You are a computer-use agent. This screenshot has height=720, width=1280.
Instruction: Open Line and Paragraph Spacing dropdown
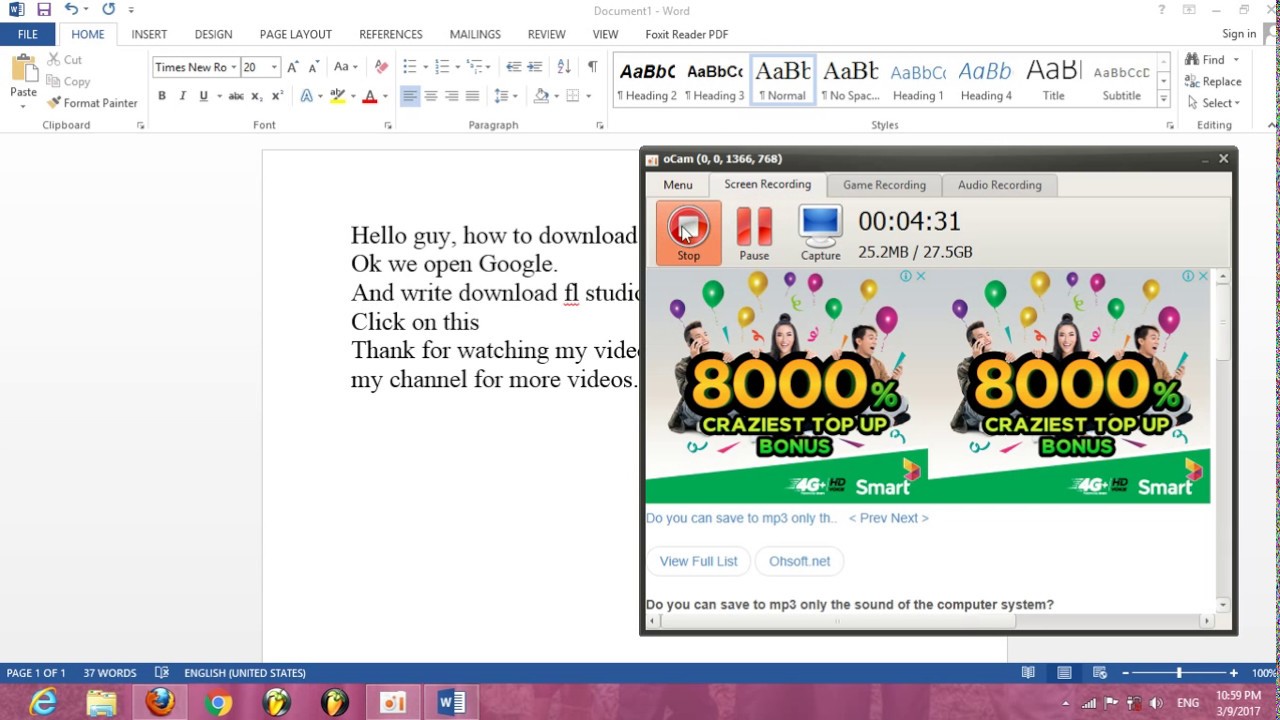pyautogui.click(x=507, y=96)
